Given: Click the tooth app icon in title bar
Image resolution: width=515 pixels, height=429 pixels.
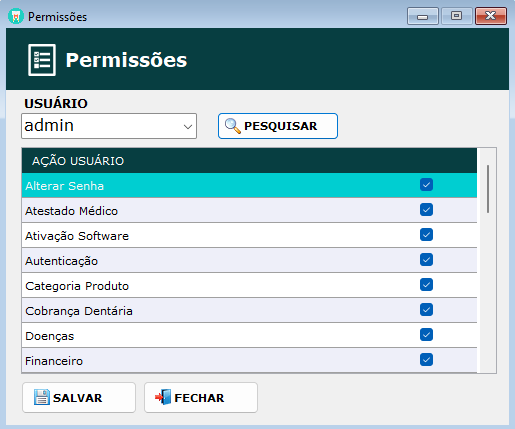Looking at the screenshot, I should (x=16, y=16).
